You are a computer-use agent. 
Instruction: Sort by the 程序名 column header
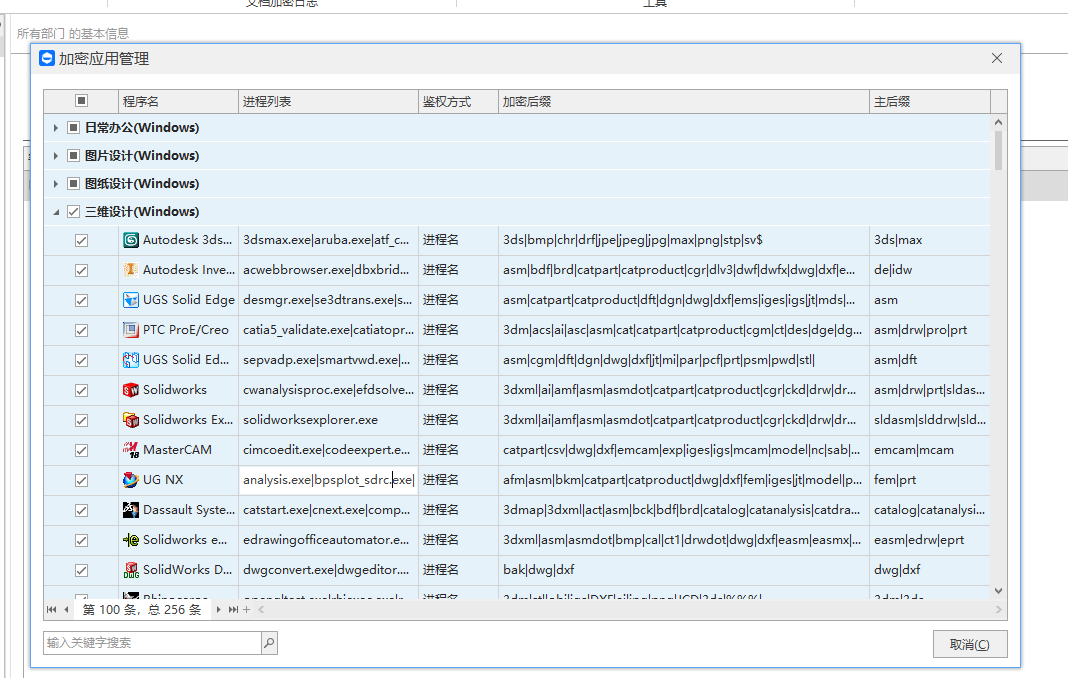coord(178,102)
